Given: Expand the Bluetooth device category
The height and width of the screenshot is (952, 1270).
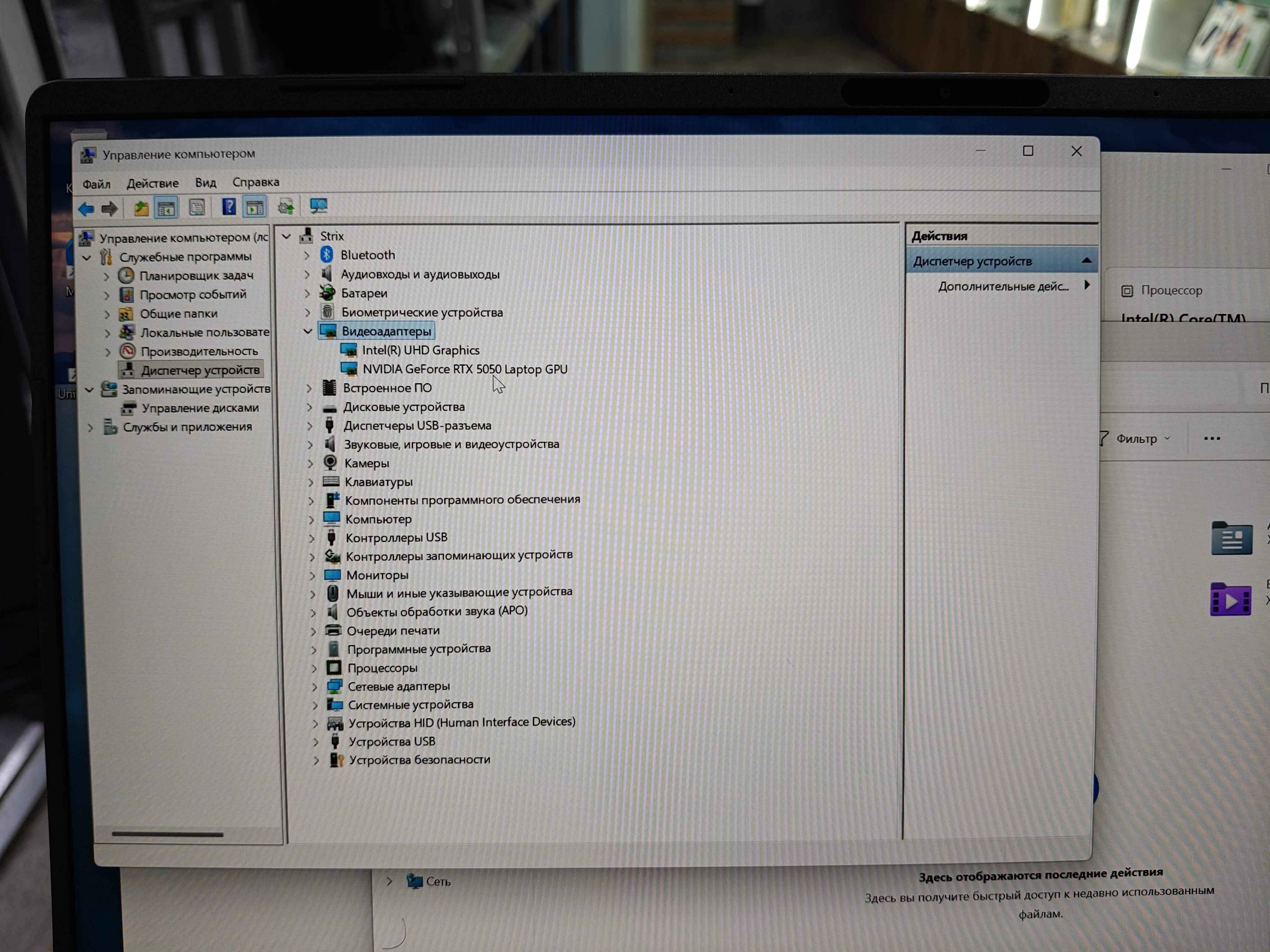Looking at the screenshot, I should 307,255.
